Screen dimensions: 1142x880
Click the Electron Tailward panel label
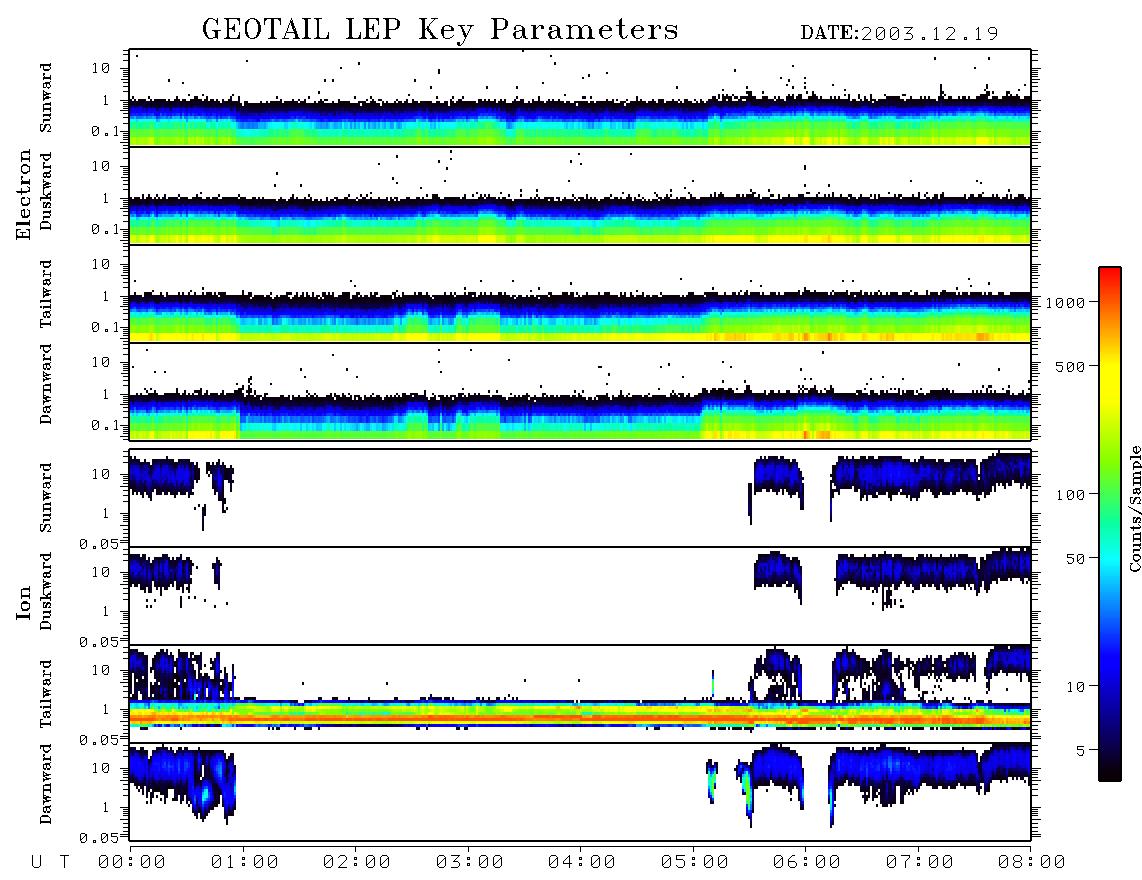click(46, 294)
